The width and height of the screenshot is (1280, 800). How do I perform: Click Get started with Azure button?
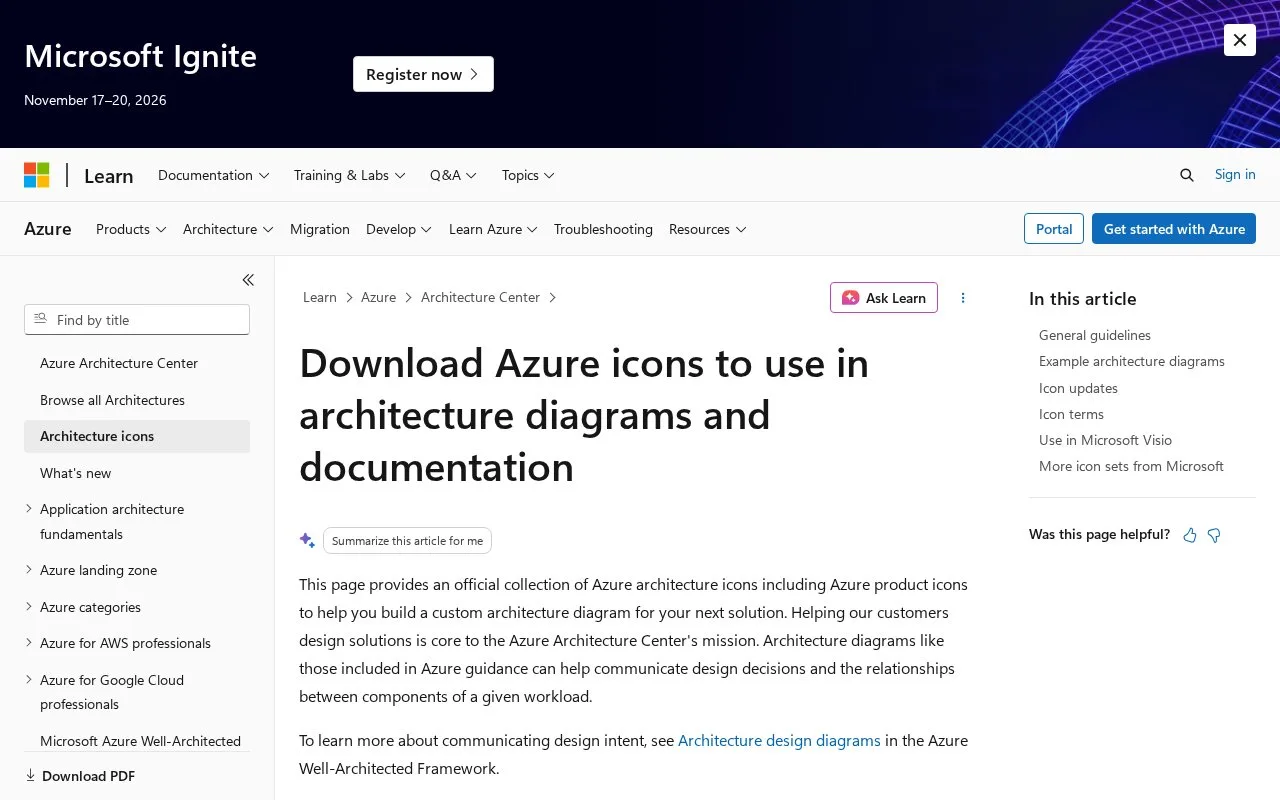[1174, 229]
